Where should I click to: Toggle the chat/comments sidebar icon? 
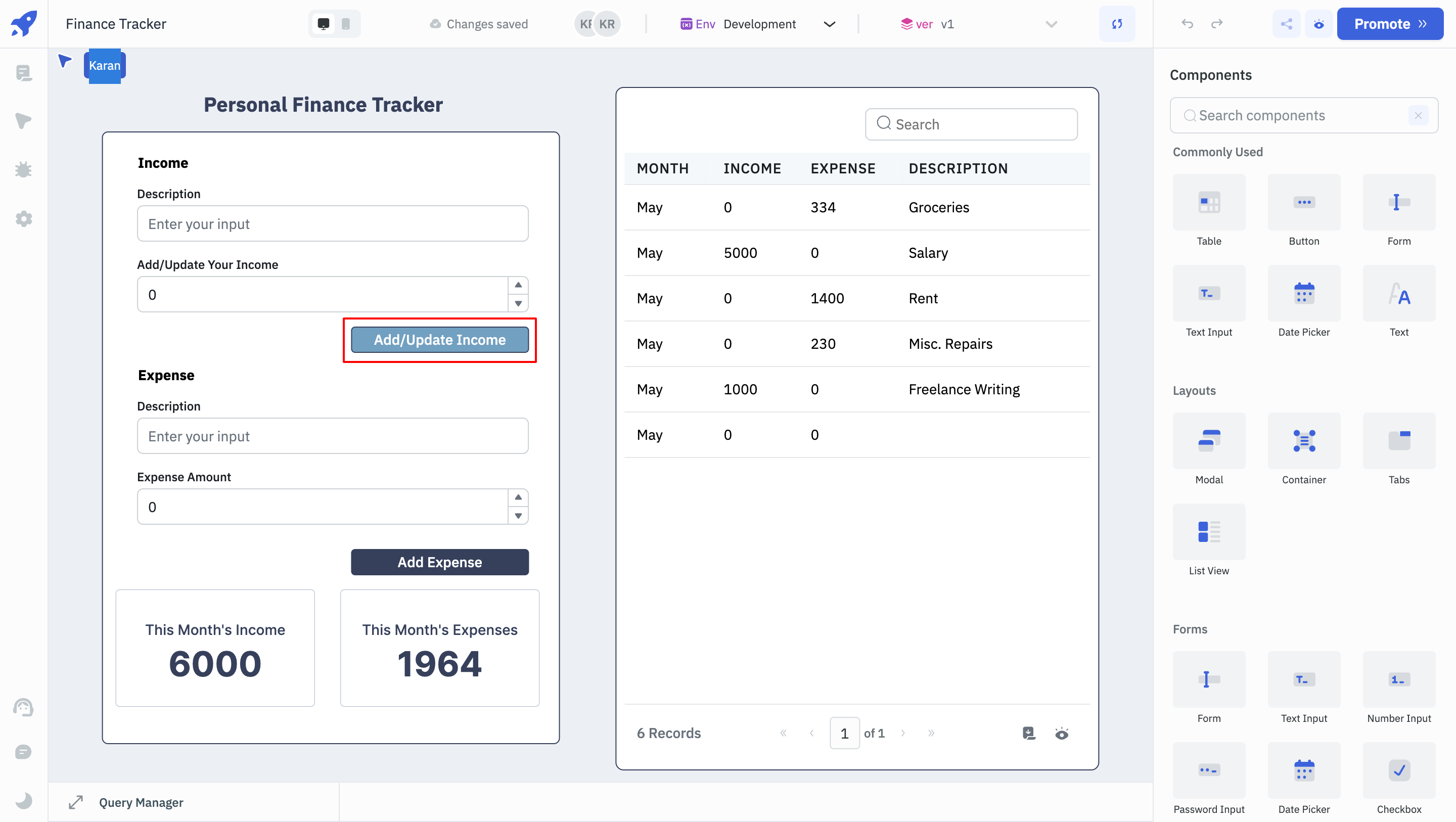point(24,753)
